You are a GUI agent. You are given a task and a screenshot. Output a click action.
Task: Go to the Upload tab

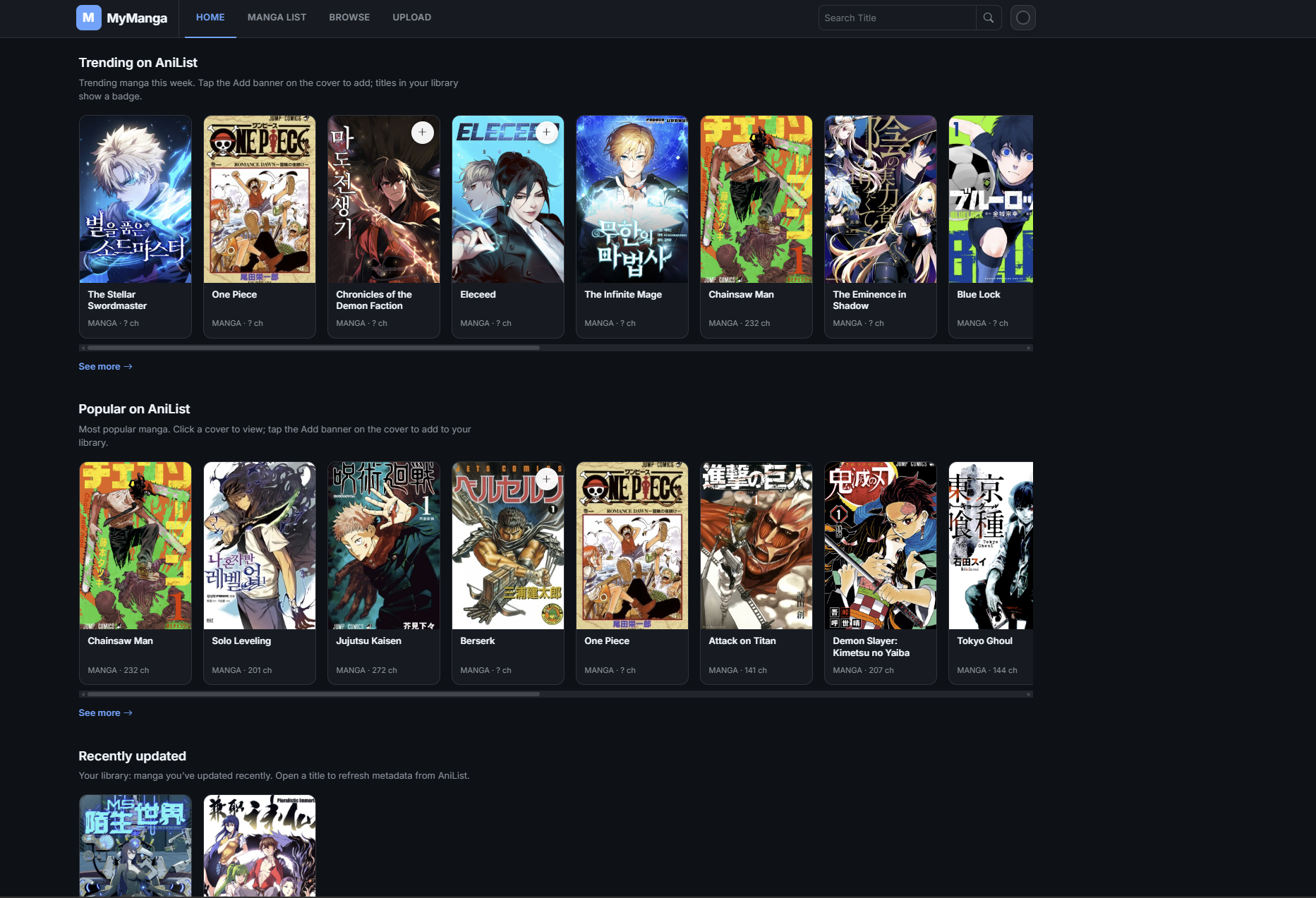(411, 18)
